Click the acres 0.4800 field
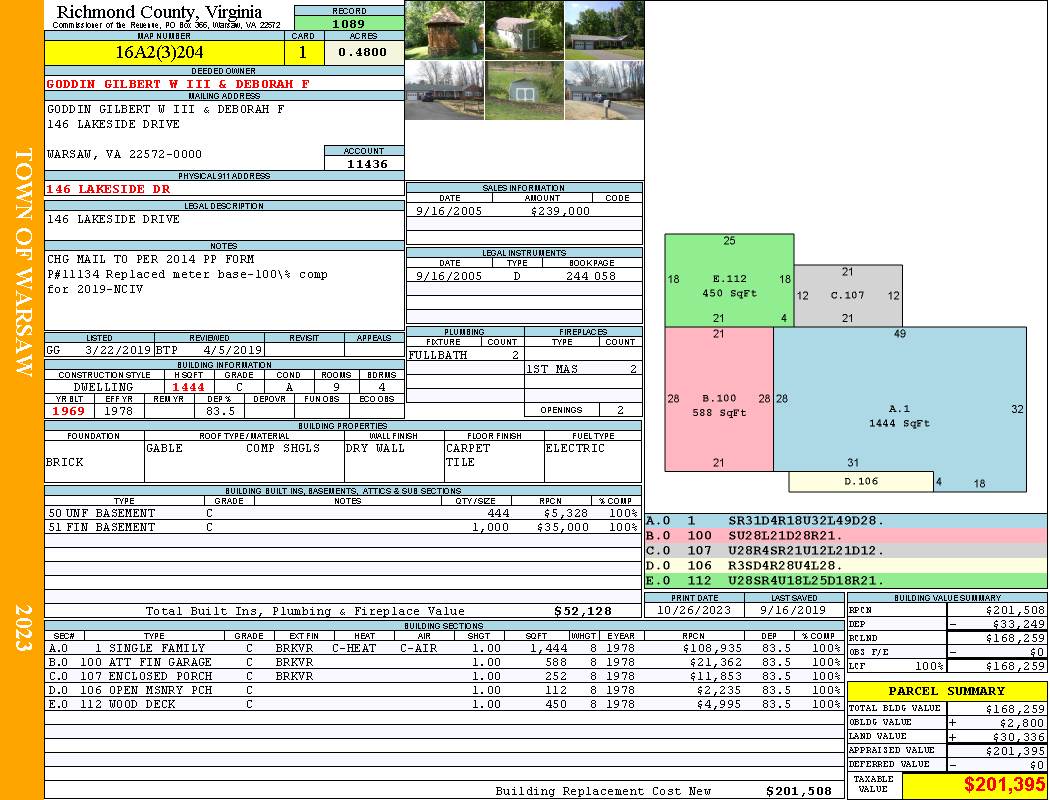 364,52
